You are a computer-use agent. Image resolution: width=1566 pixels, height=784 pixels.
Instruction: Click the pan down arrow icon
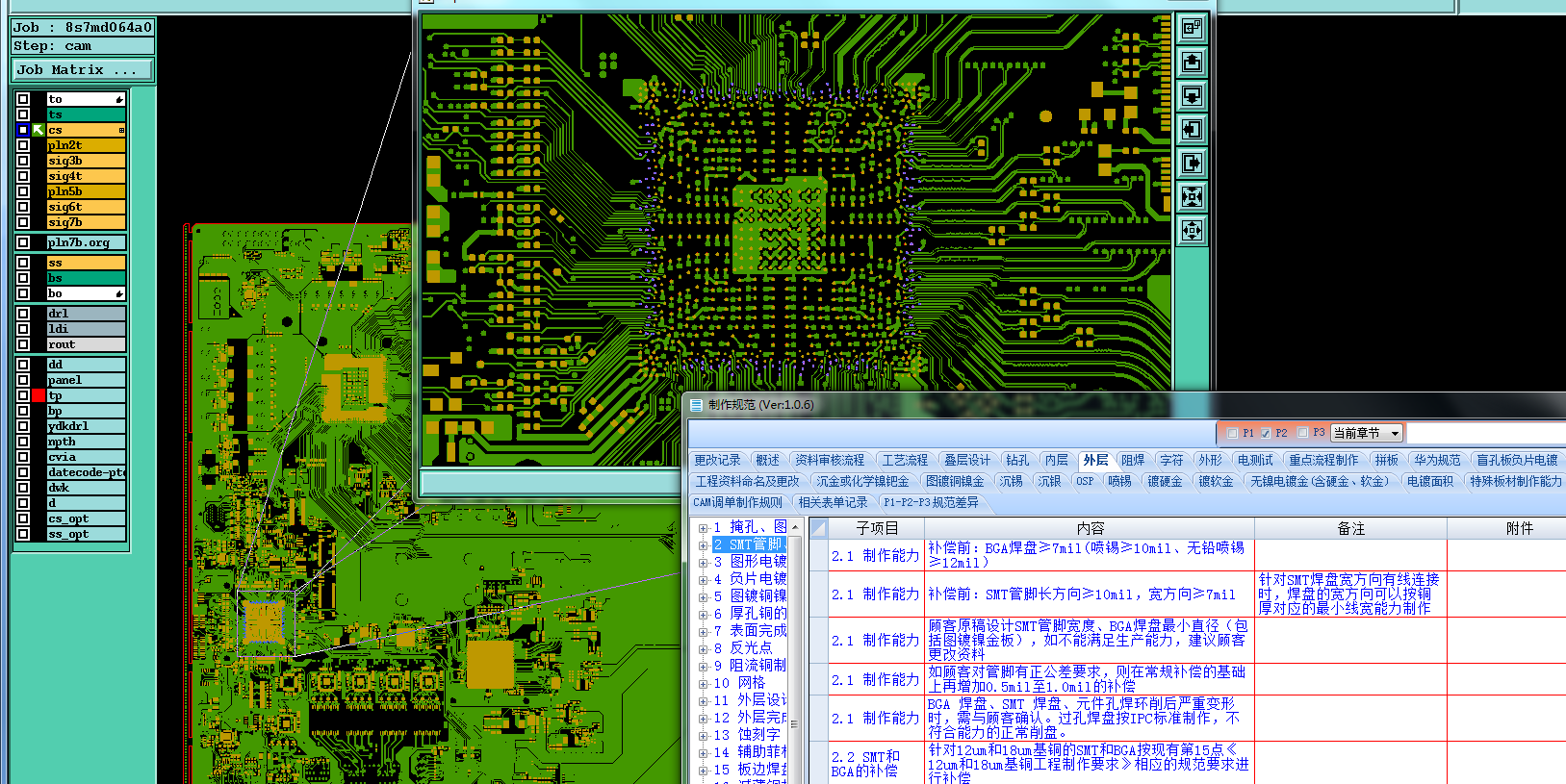coord(1192,95)
